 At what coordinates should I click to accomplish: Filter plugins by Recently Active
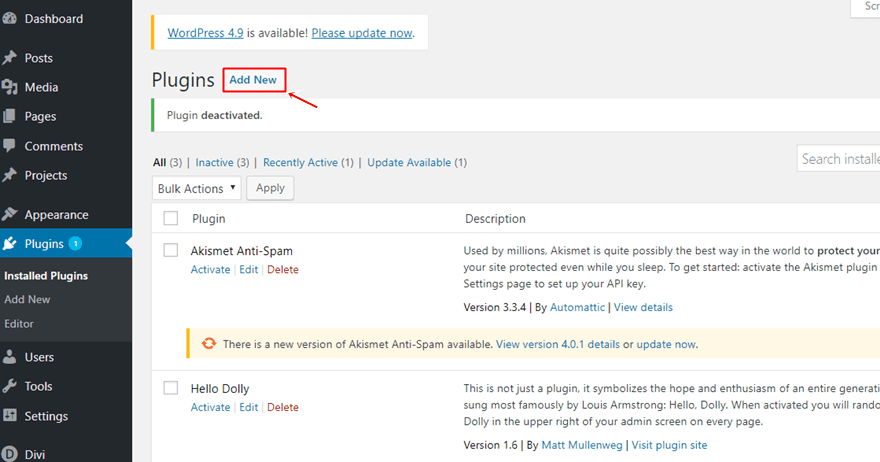pos(300,162)
